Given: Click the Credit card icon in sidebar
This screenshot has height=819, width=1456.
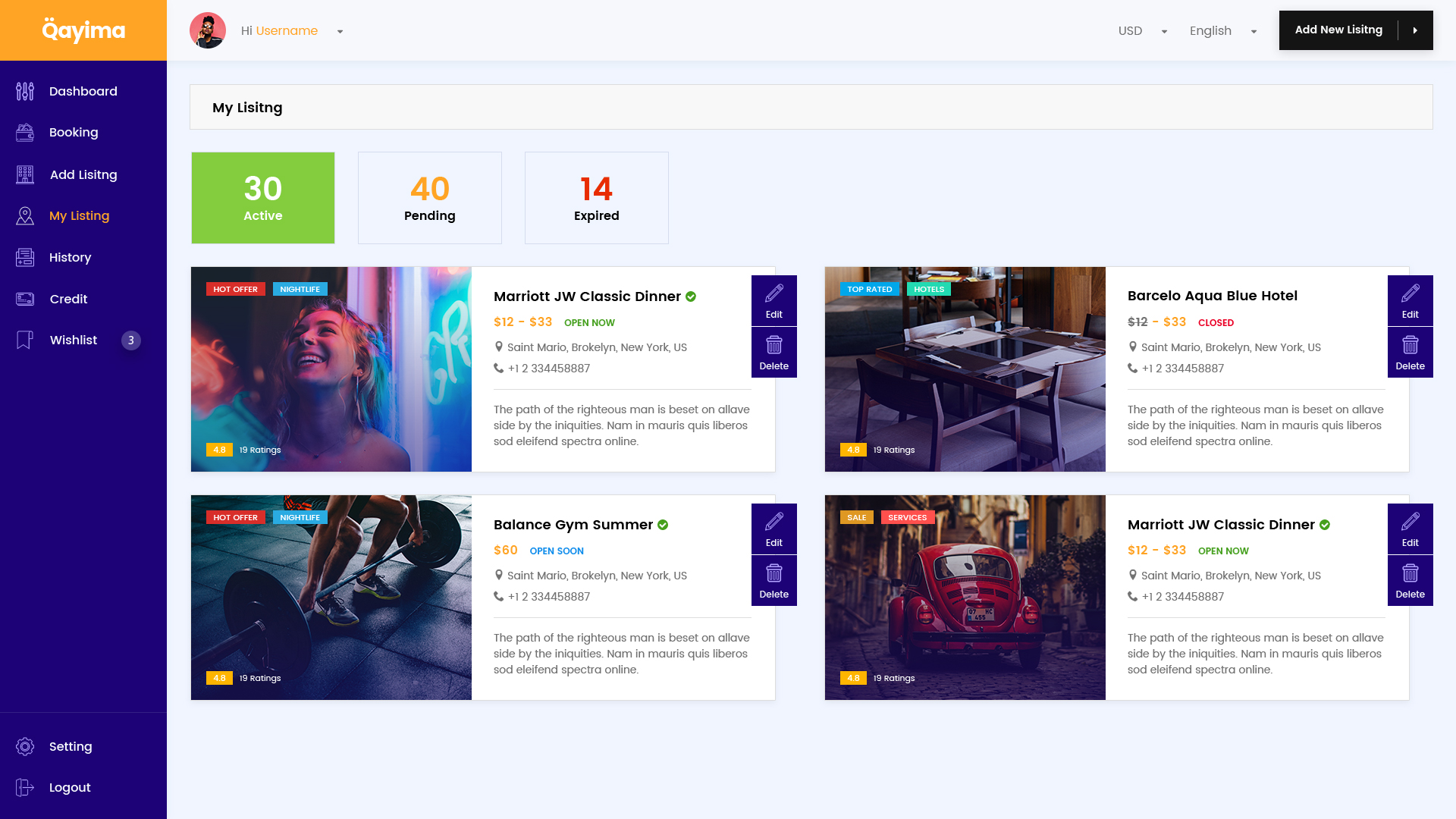Looking at the screenshot, I should (x=25, y=299).
